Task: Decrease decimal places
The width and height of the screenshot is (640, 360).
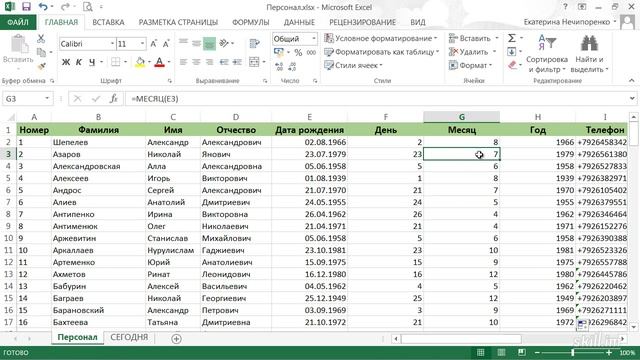Action: [292, 67]
